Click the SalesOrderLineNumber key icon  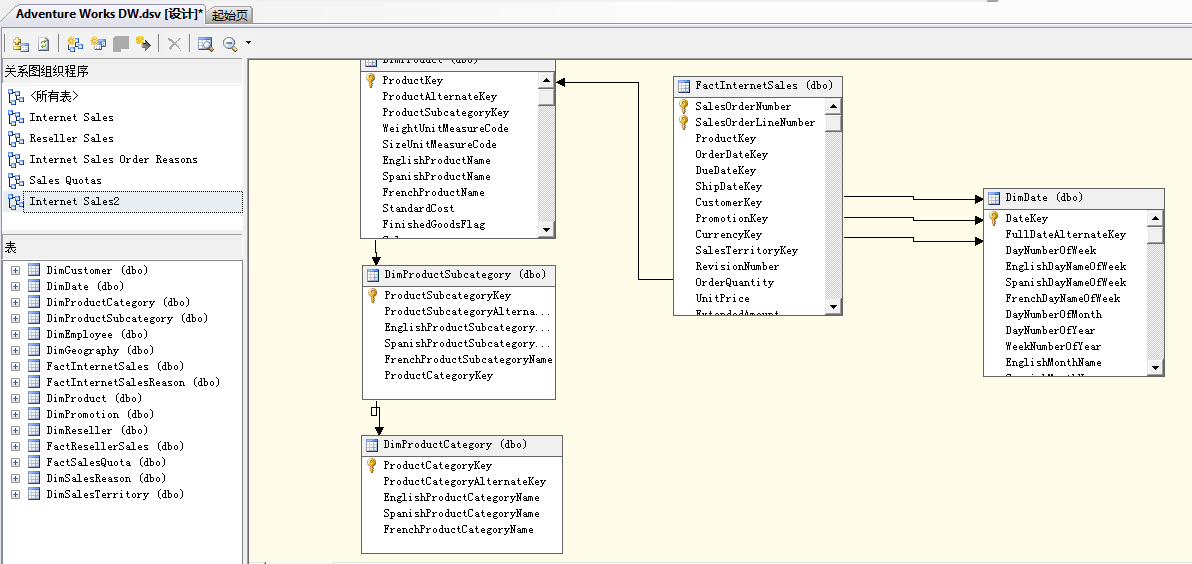(683, 122)
